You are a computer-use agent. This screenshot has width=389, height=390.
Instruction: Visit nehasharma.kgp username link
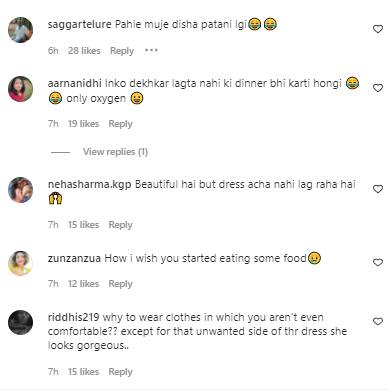pos(89,185)
